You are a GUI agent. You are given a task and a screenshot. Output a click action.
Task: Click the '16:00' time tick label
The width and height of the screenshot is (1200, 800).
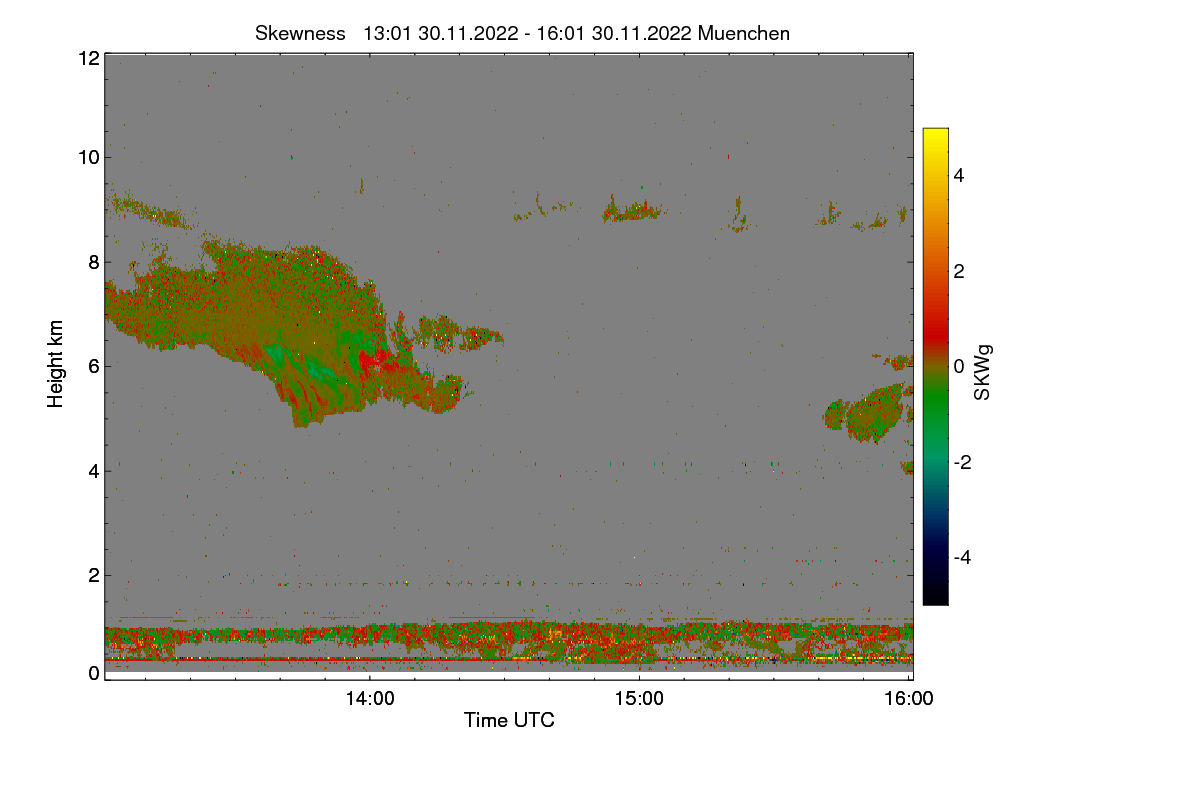point(909,699)
